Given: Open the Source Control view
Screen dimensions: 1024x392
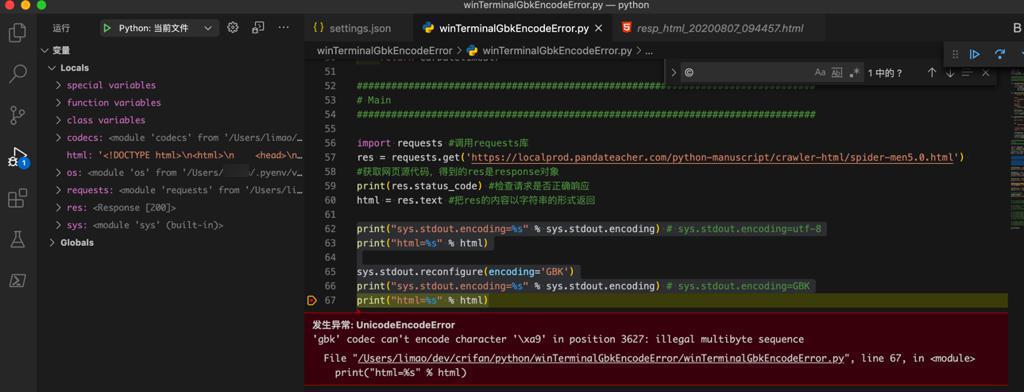Looking at the screenshot, I should point(18,115).
